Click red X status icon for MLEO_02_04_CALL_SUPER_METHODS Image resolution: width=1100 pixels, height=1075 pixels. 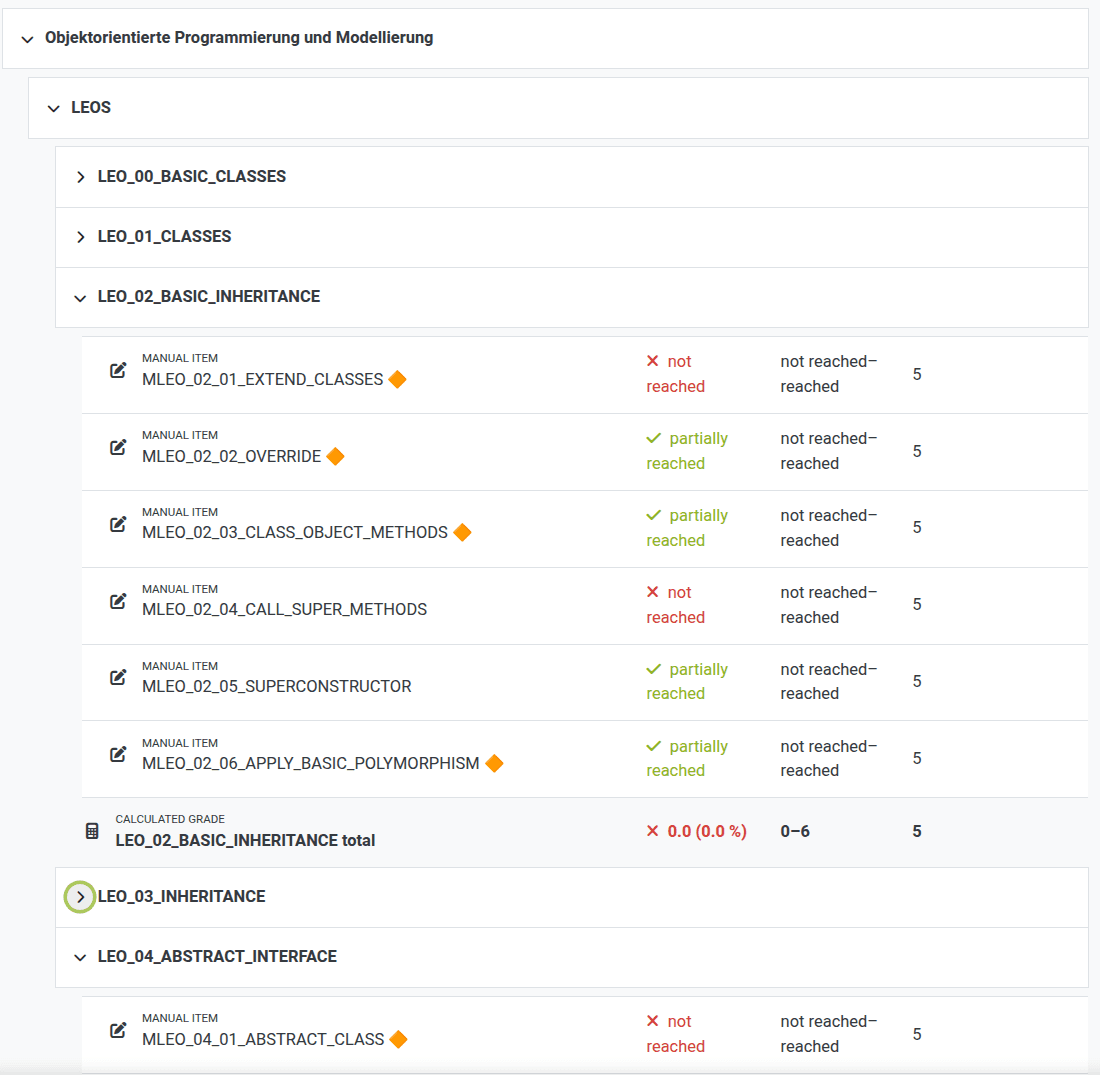point(652,592)
